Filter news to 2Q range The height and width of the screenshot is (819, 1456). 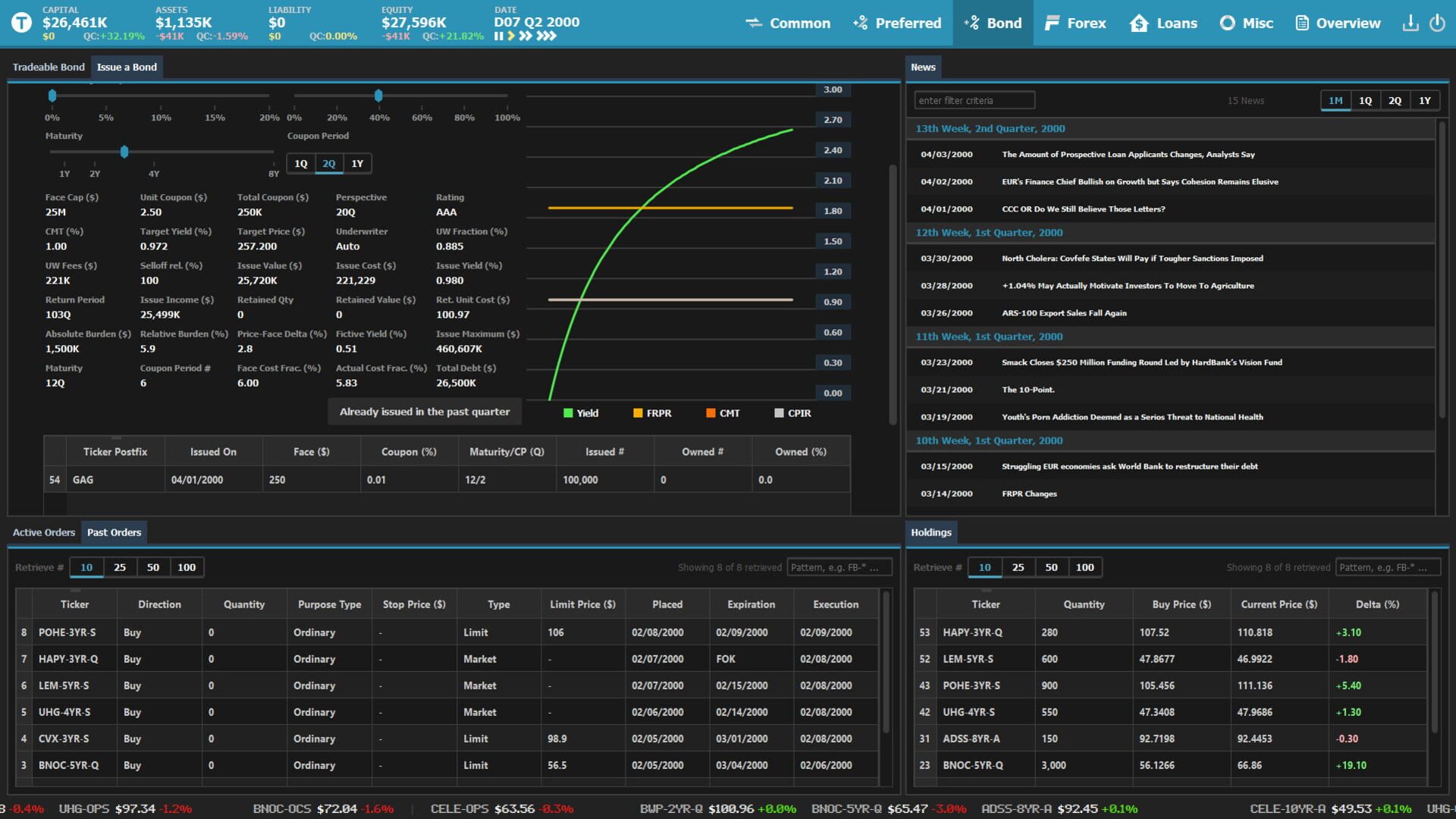point(1395,99)
